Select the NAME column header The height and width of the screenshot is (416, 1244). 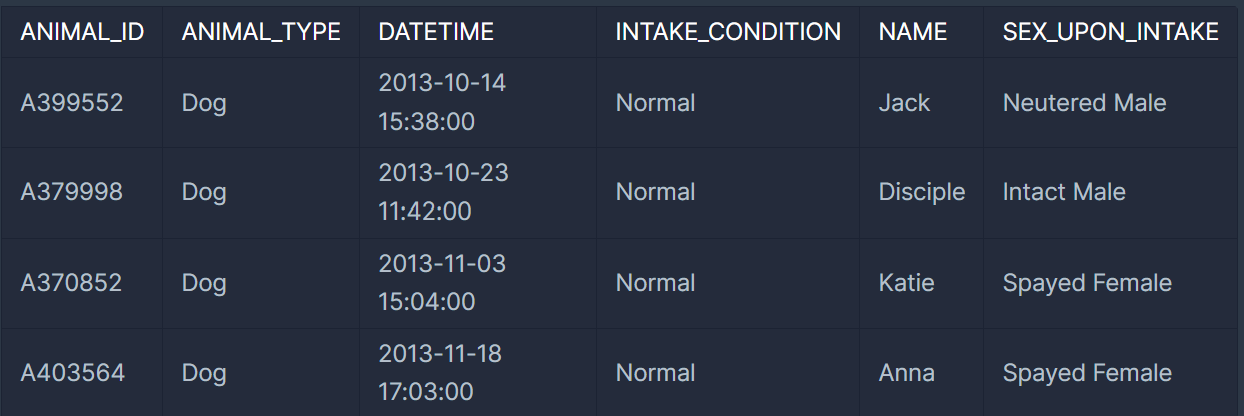pyautogui.click(x=913, y=32)
